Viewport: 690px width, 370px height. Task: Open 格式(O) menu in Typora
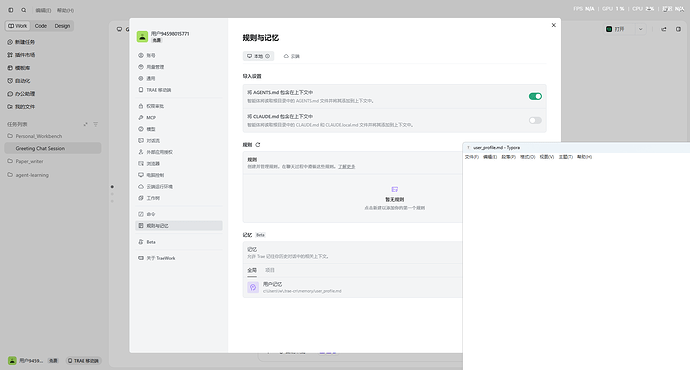[527, 157]
